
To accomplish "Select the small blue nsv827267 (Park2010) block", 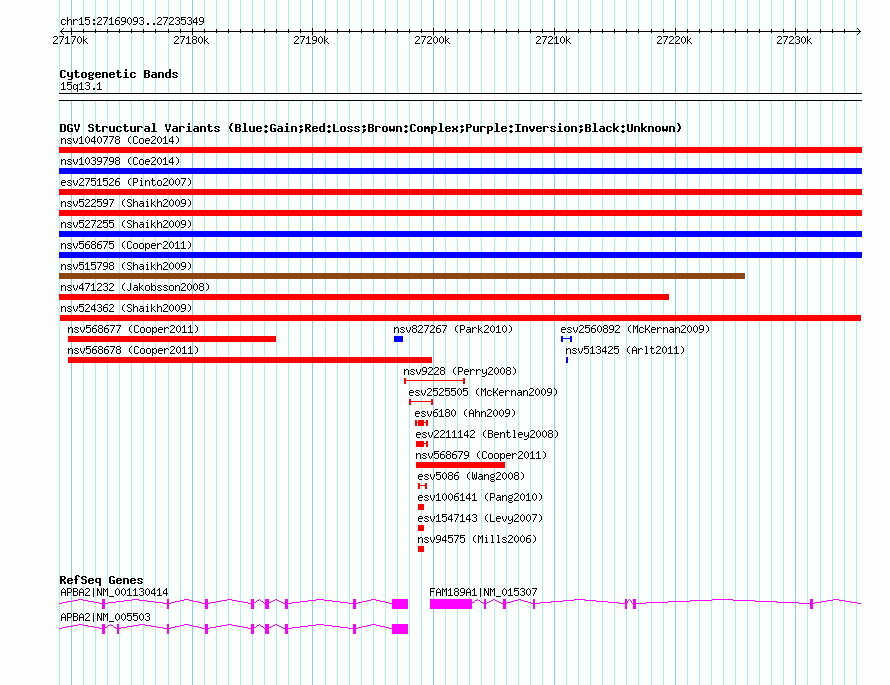I will (x=398, y=339).
